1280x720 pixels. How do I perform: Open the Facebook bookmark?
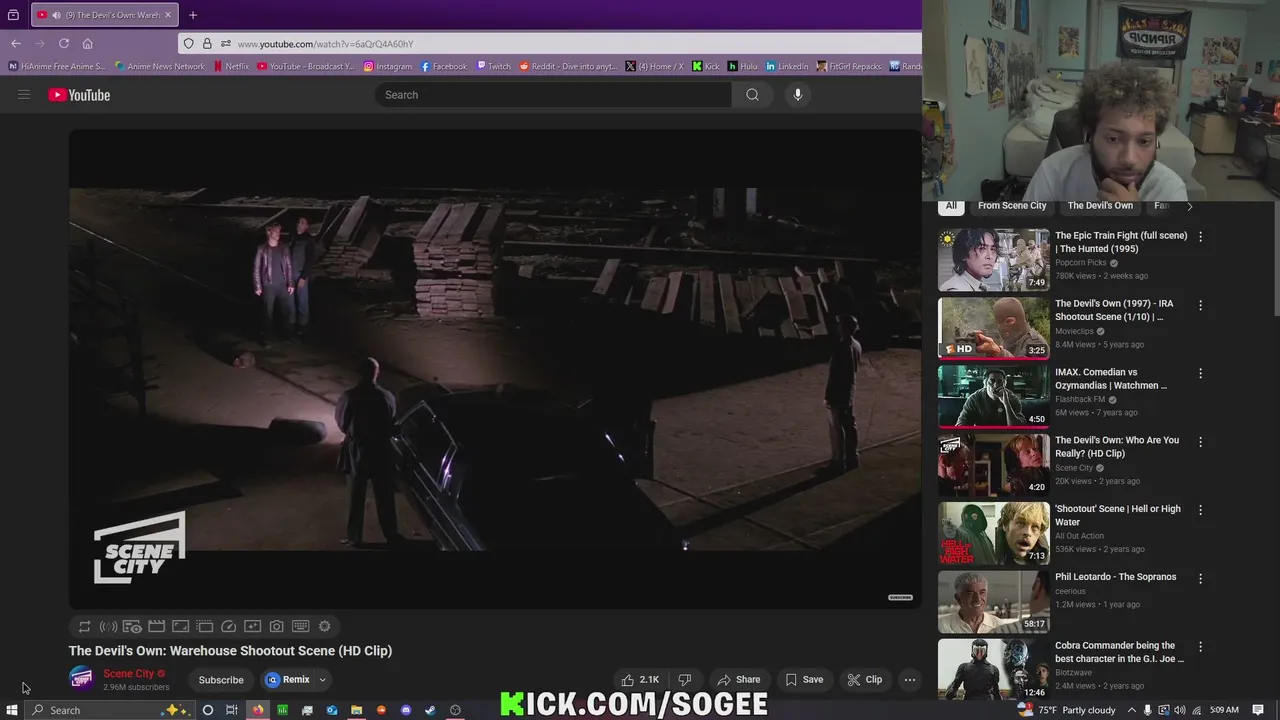pyautogui.click(x=444, y=66)
